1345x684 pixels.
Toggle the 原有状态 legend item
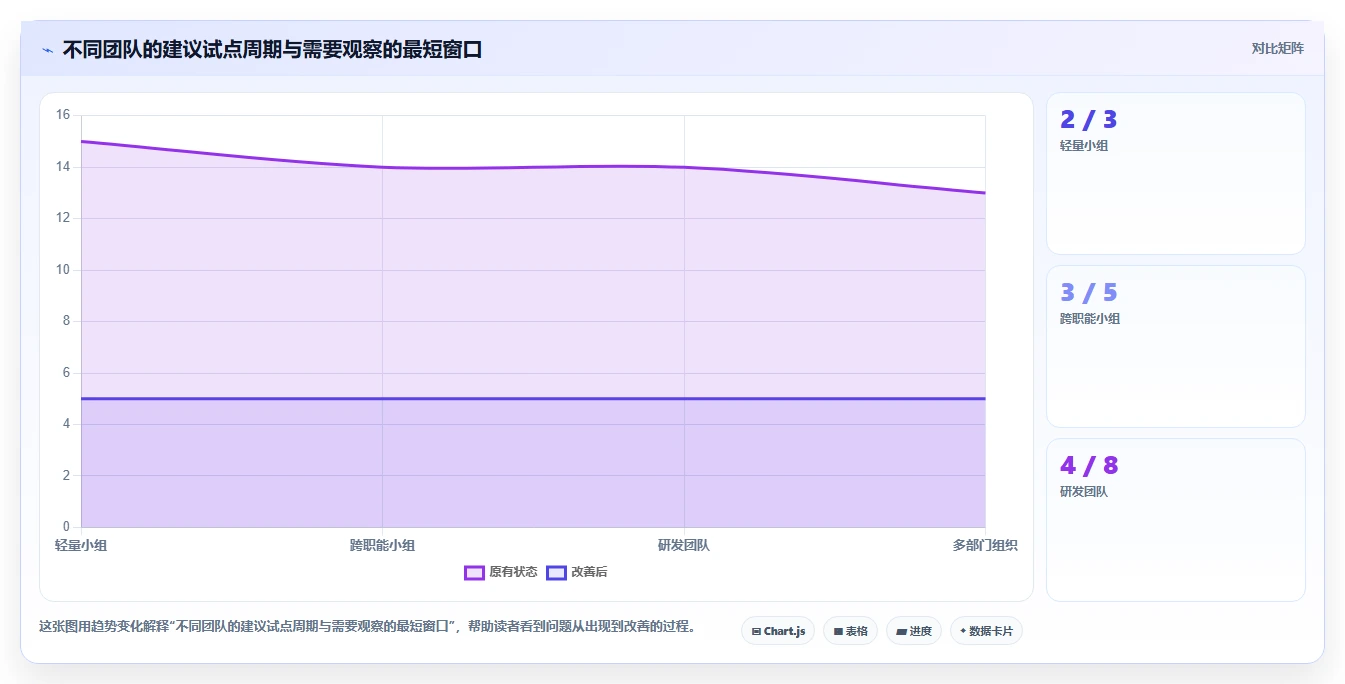pos(501,572)
